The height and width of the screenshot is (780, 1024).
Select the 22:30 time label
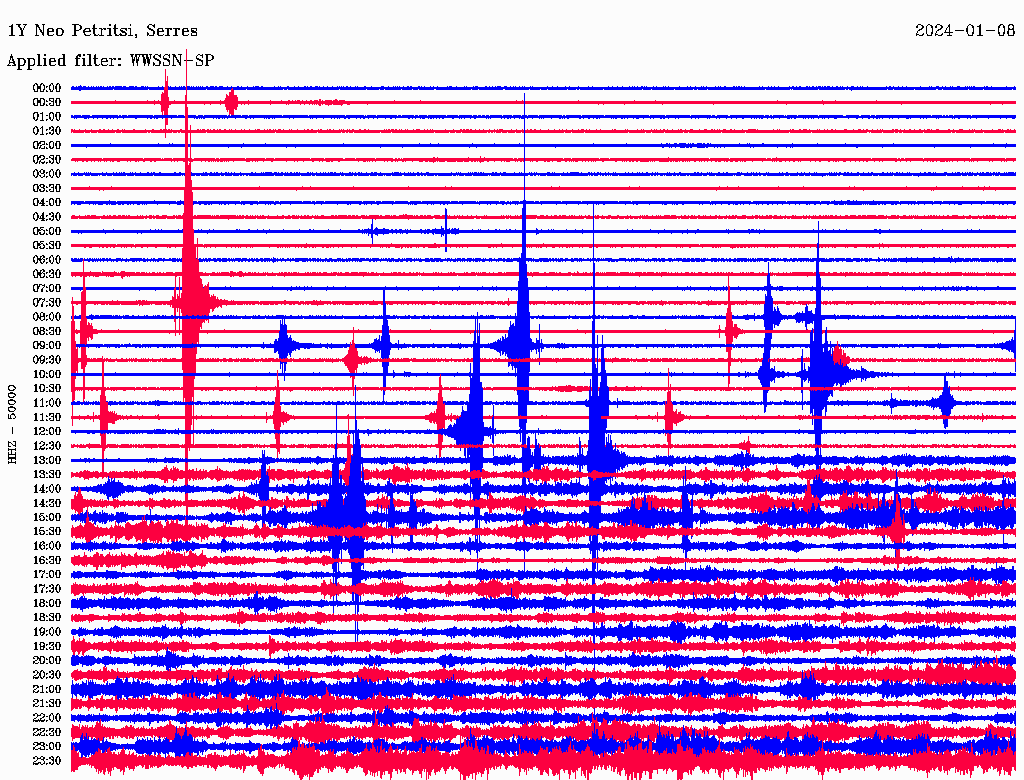tap(47, 732)
